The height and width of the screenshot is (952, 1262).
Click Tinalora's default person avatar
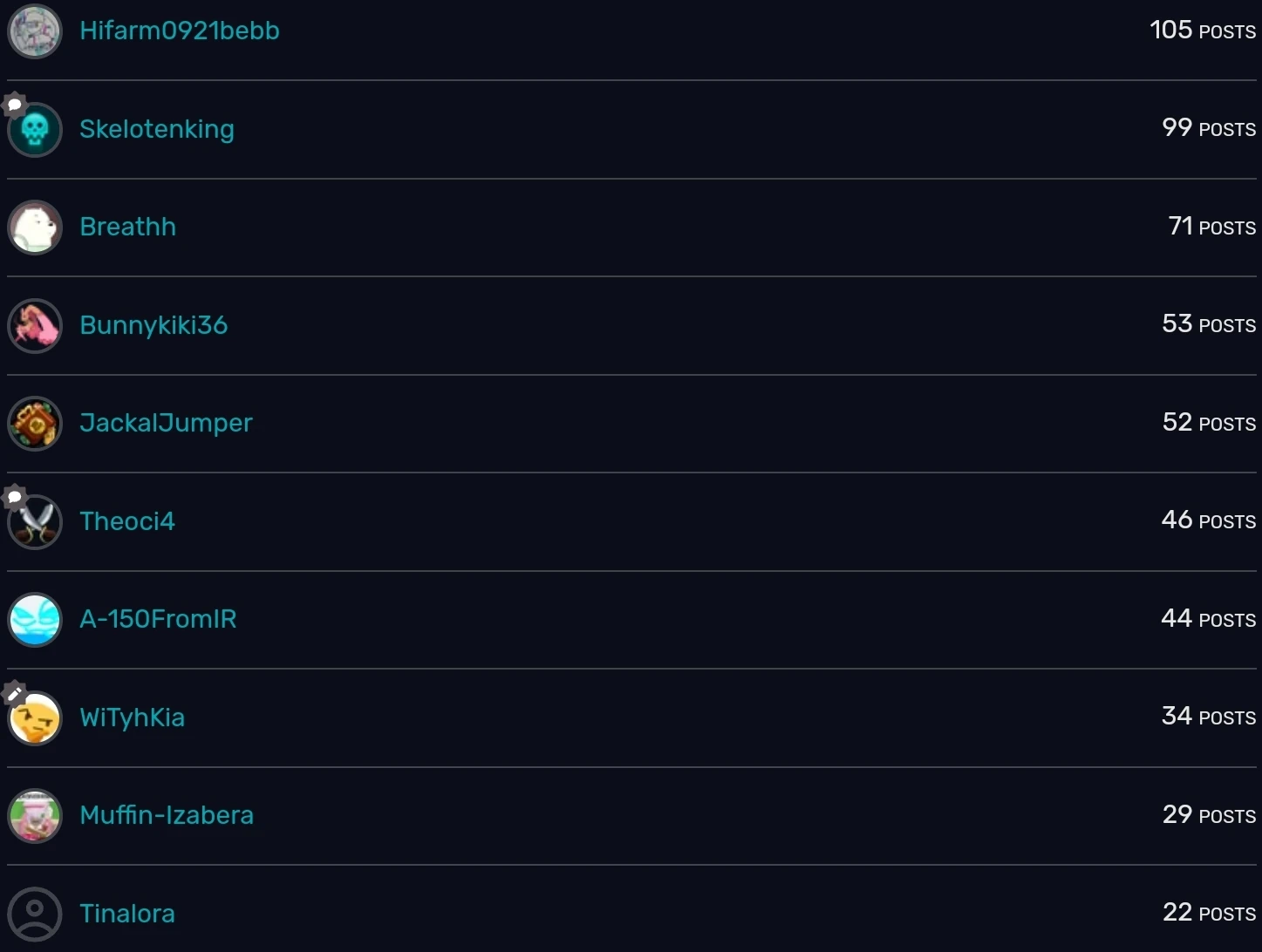click(x=35, y=914)
